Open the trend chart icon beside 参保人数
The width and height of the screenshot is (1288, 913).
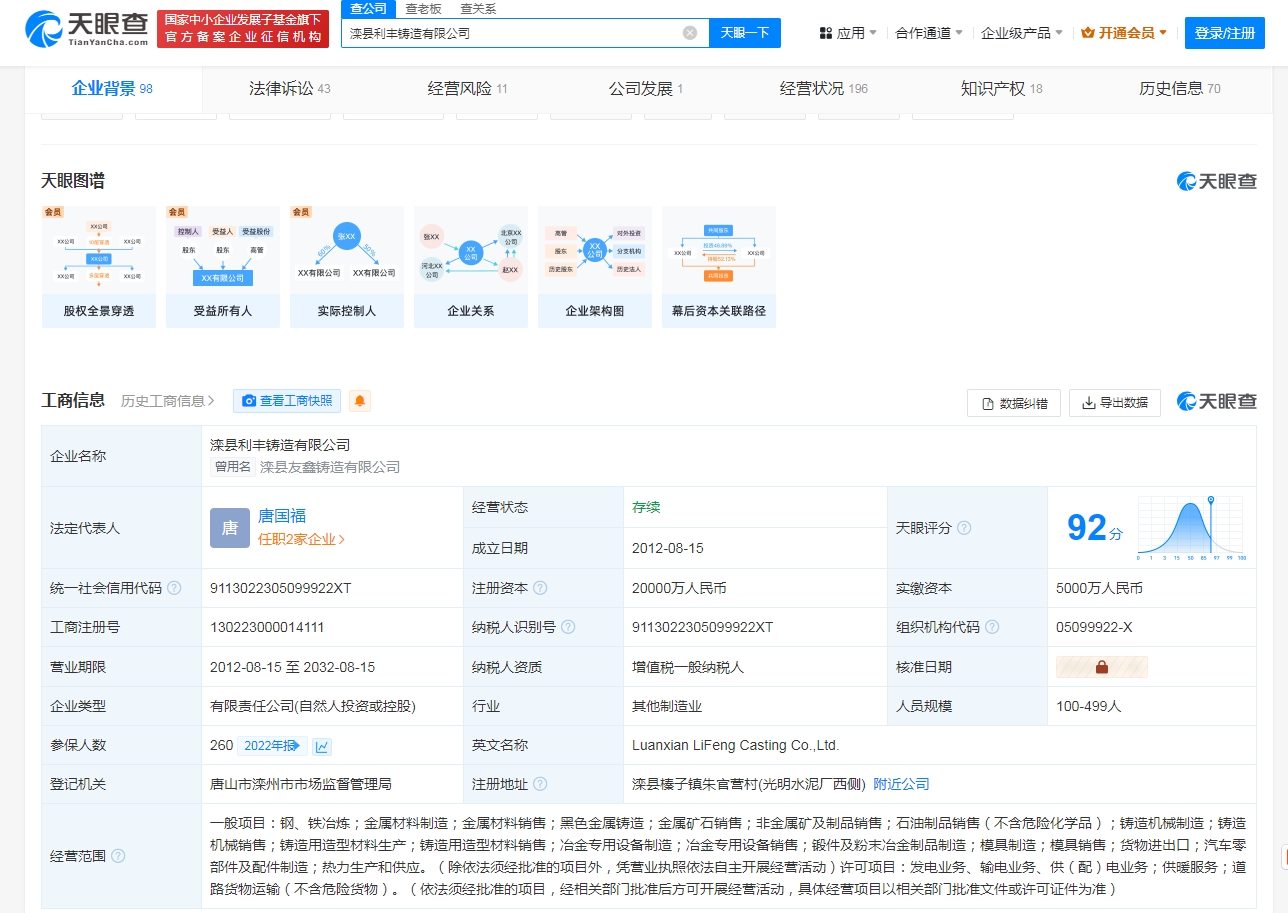(322, 746)
